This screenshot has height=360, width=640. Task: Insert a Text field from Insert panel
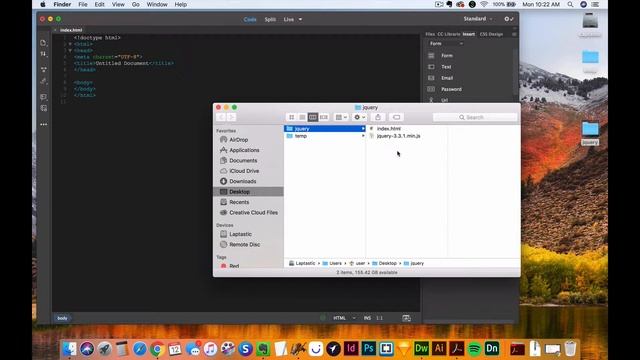(x=447, y=67)
